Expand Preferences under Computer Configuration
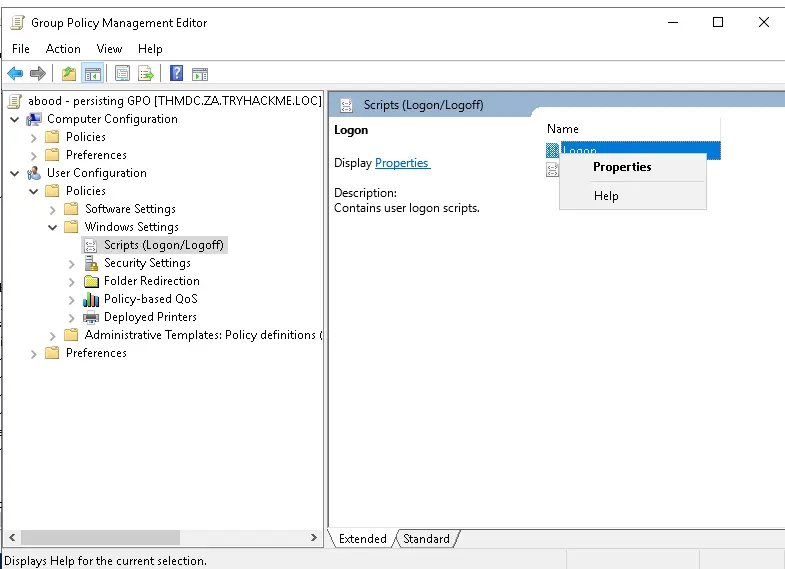Screen dimensions: 785x569 point(34,156)
